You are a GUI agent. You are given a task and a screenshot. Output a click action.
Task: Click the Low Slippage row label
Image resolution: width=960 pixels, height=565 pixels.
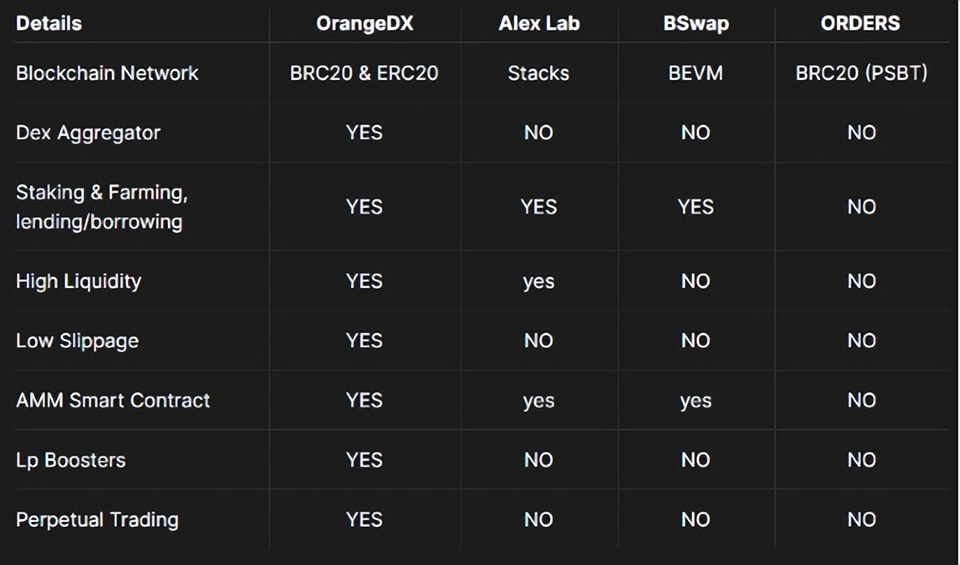77,341
